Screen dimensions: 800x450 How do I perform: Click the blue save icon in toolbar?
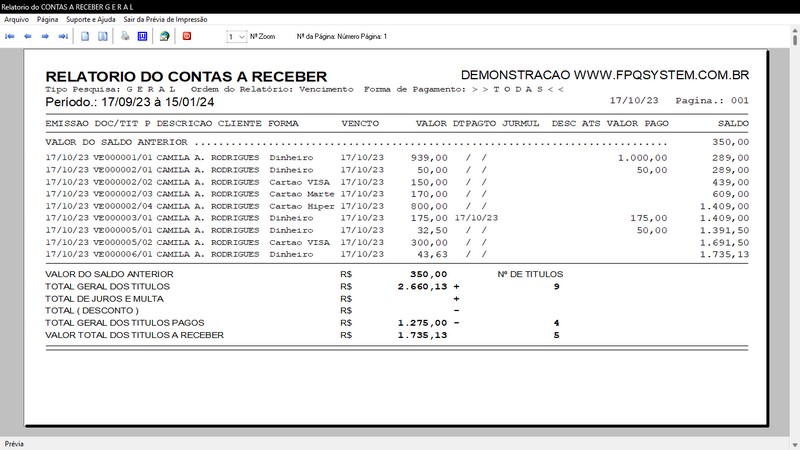pyautogui.click(x=142, y=36)
